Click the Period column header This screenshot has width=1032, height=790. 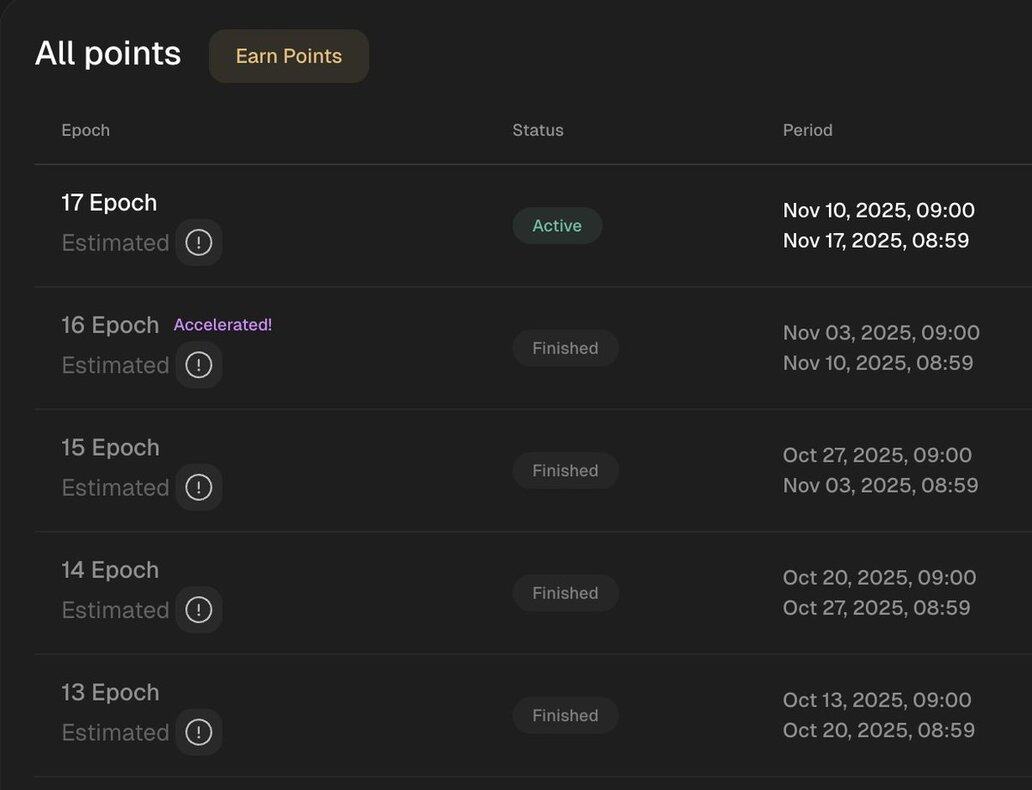[808, 130]
